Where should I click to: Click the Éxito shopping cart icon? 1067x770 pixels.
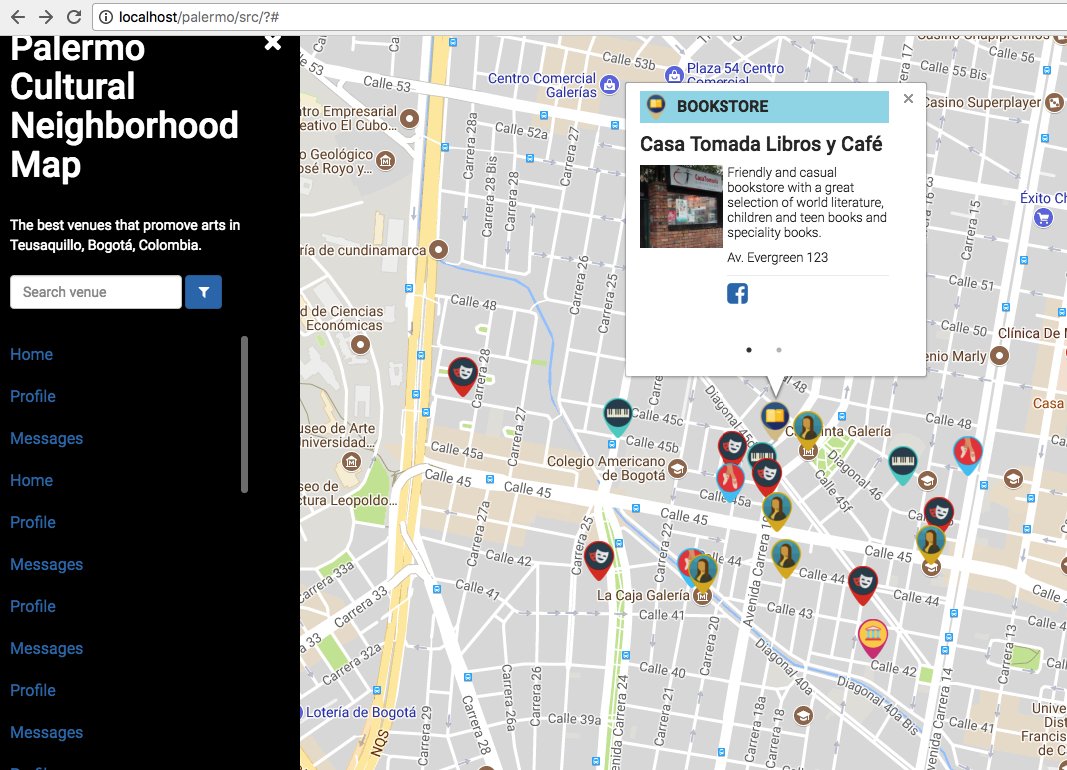click(x=1043, y=218)
